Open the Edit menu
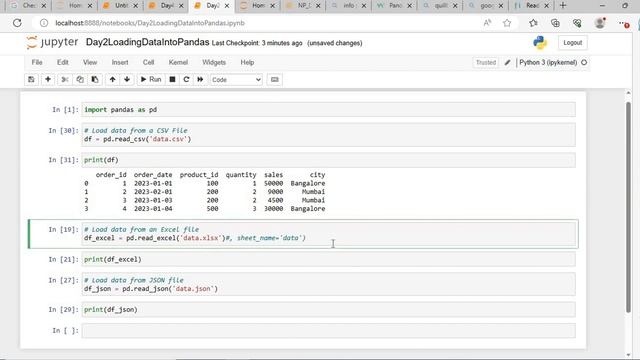The height and width of the screenshot is (360, 640). (x=62, y=62)
